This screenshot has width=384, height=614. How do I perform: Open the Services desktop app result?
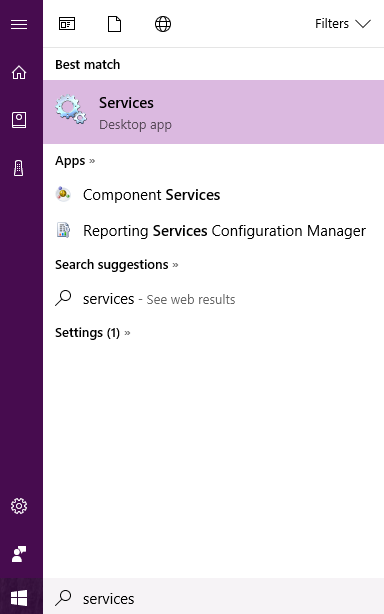coord(213,112)
